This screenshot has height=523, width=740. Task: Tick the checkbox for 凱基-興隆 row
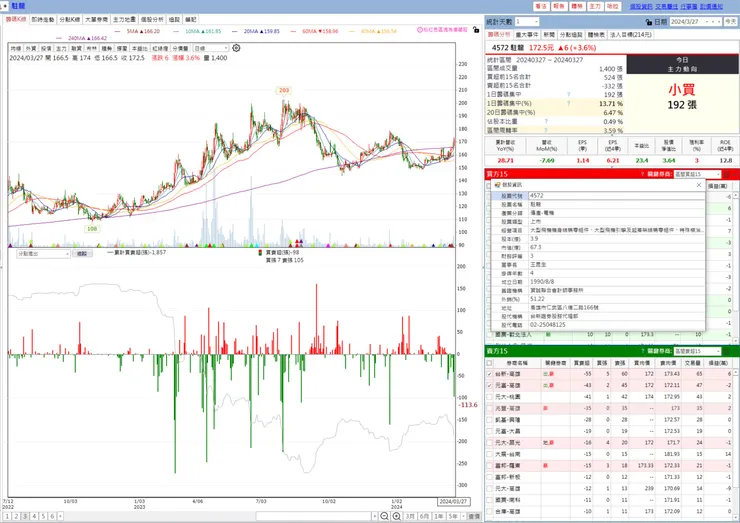click(489, 420)
